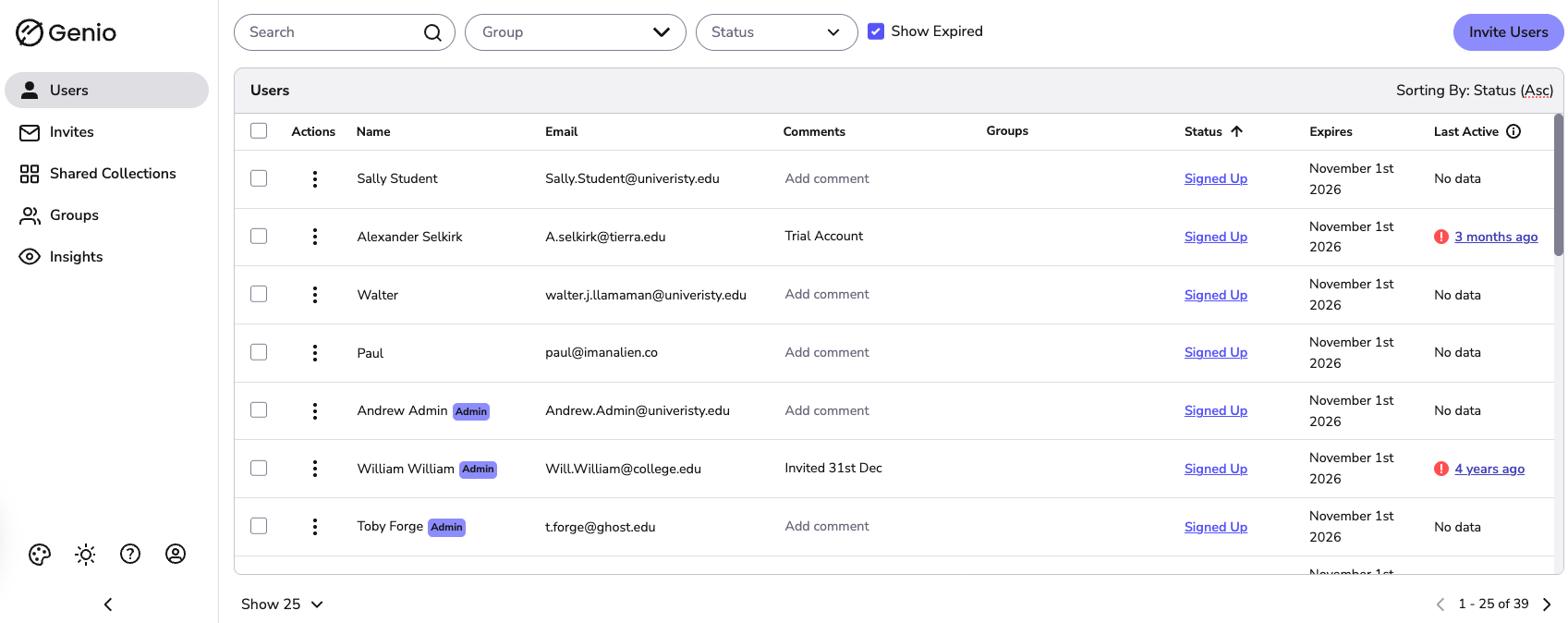Open the Groups section in sidebar
The width and height of the screenshot is (1568, 623).
click(107, 215)
